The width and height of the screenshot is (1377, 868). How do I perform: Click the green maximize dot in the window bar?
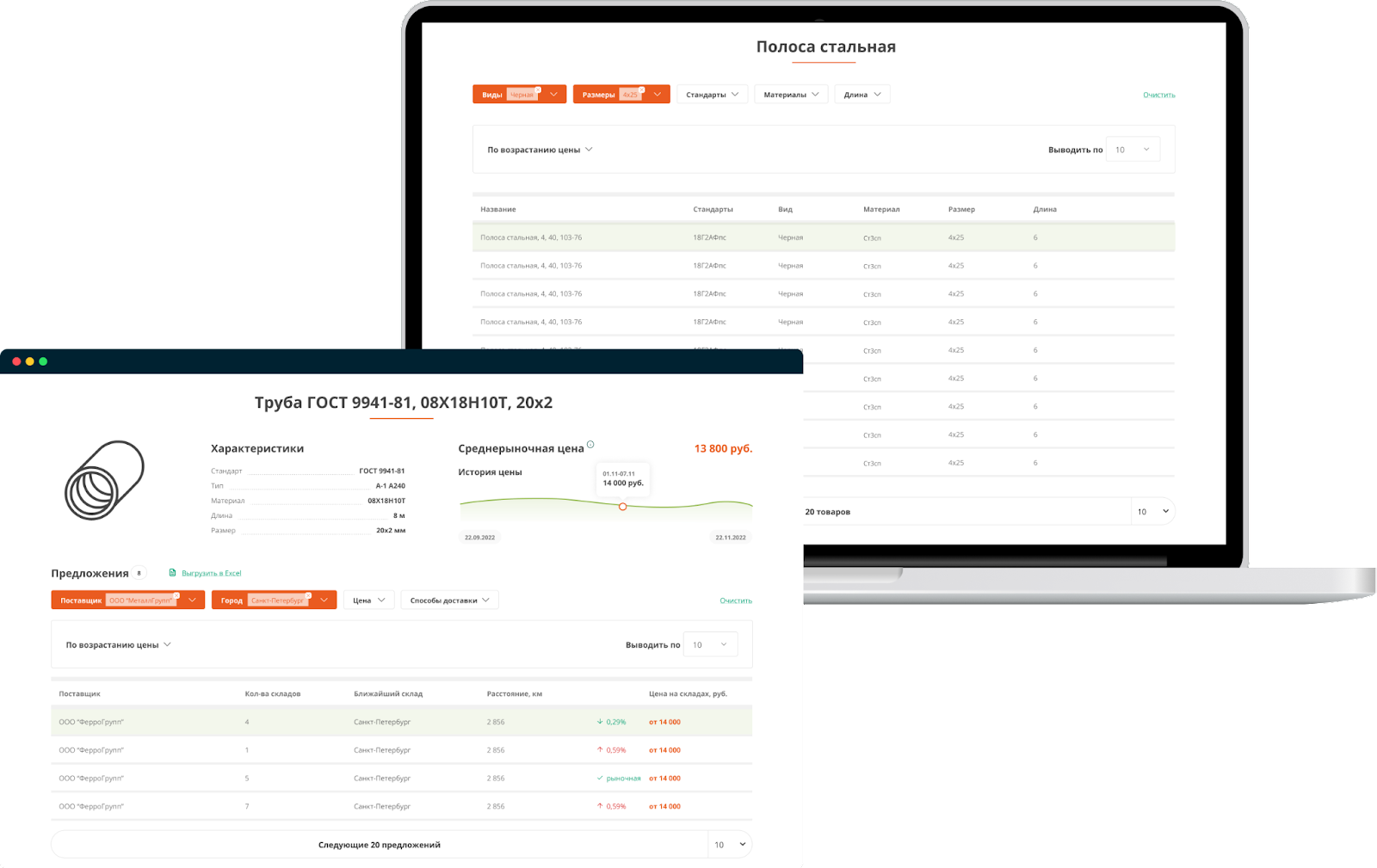43,361
